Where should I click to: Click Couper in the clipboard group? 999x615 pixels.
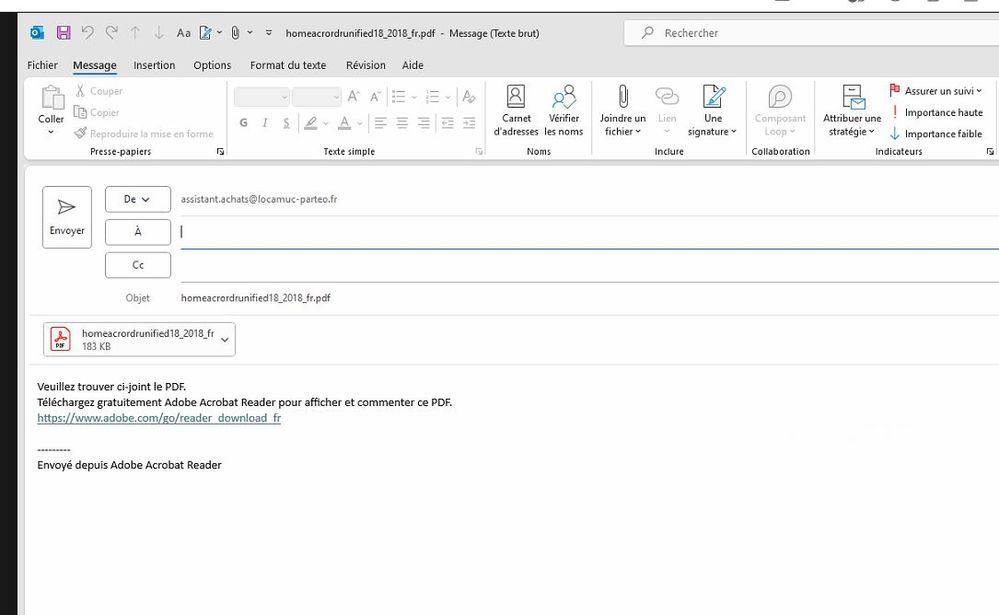click(x=99, y=91)
